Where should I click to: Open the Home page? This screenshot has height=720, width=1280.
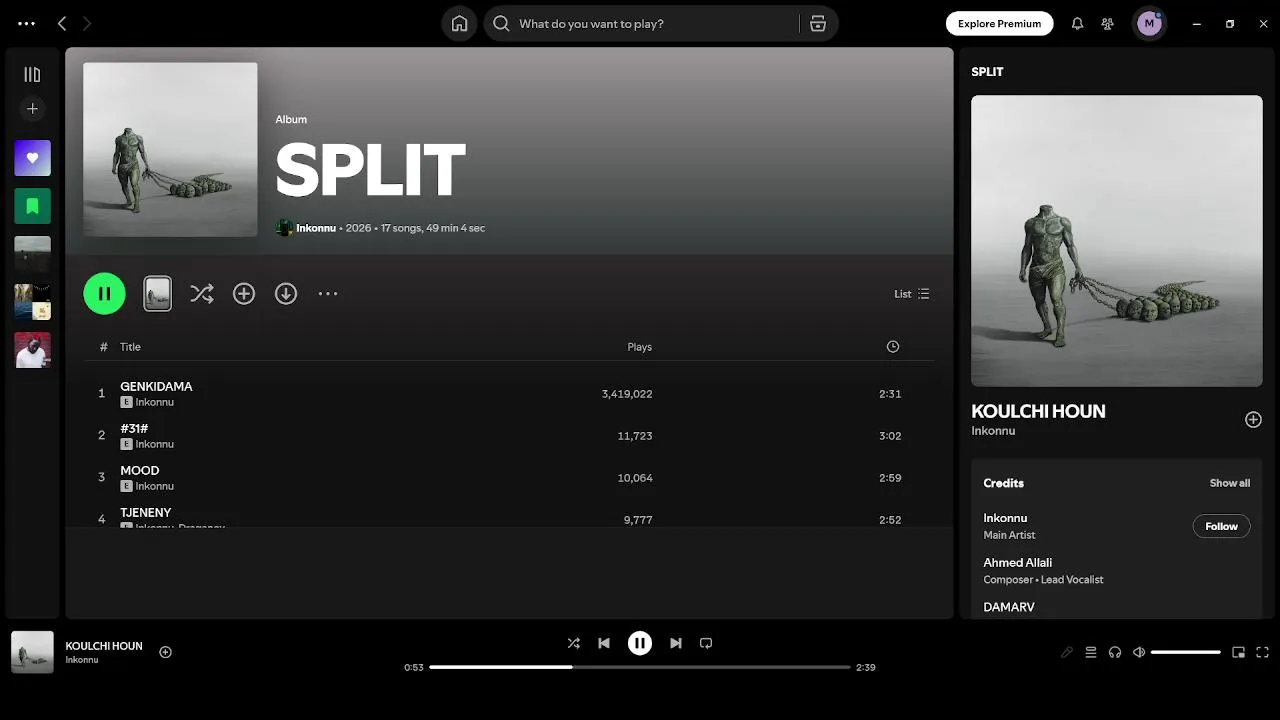point(459,23)
